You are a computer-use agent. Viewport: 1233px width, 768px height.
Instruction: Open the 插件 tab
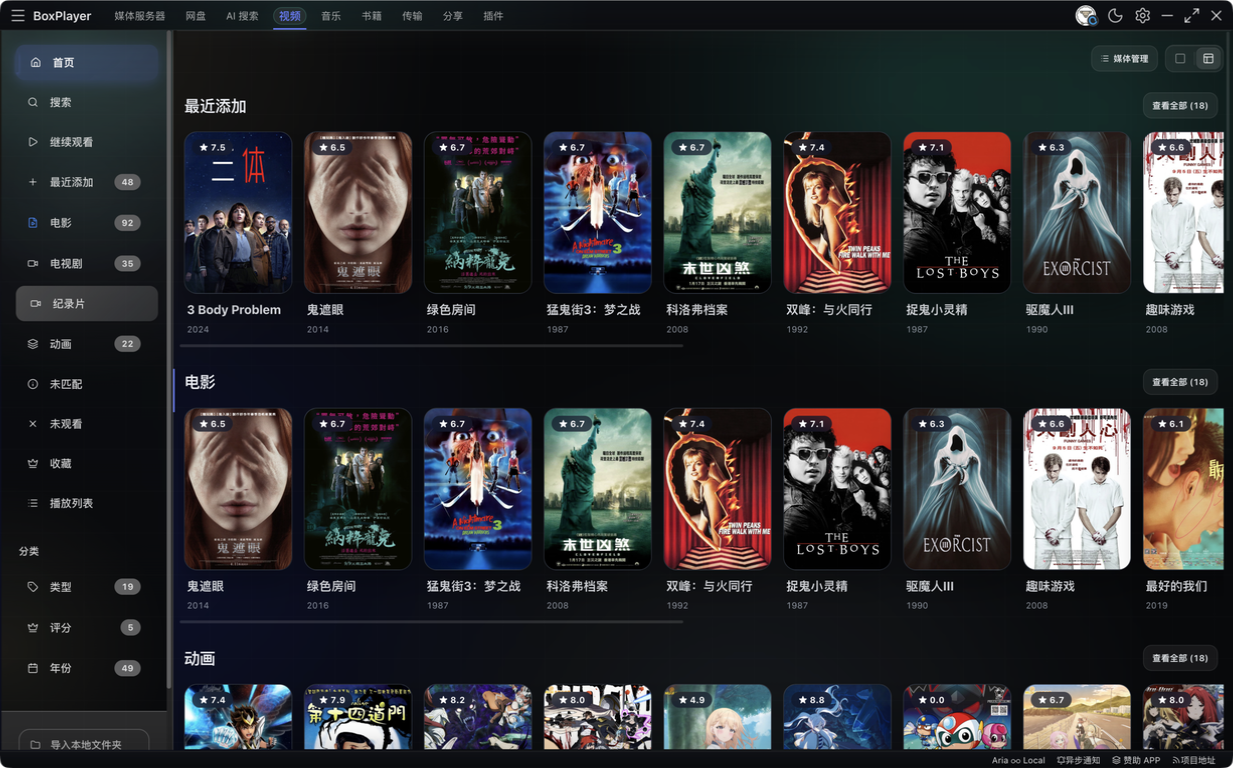[493, 16]
